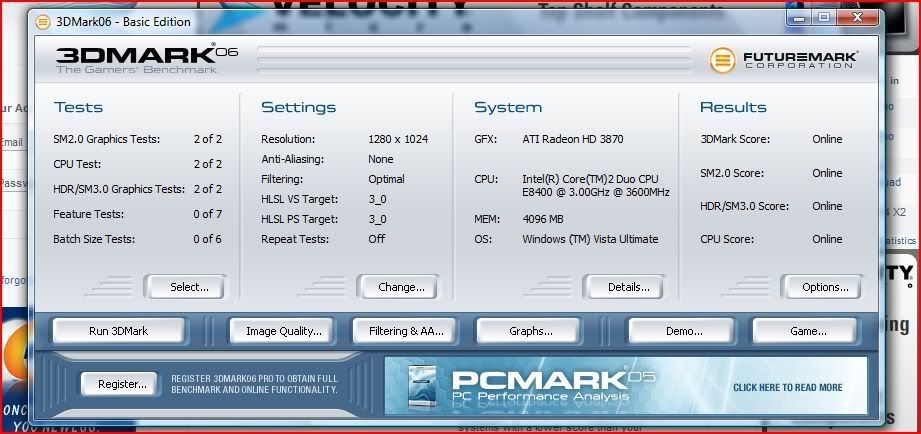
Task: Click the 'CPU Test:' label
Action: pos(77,164)
